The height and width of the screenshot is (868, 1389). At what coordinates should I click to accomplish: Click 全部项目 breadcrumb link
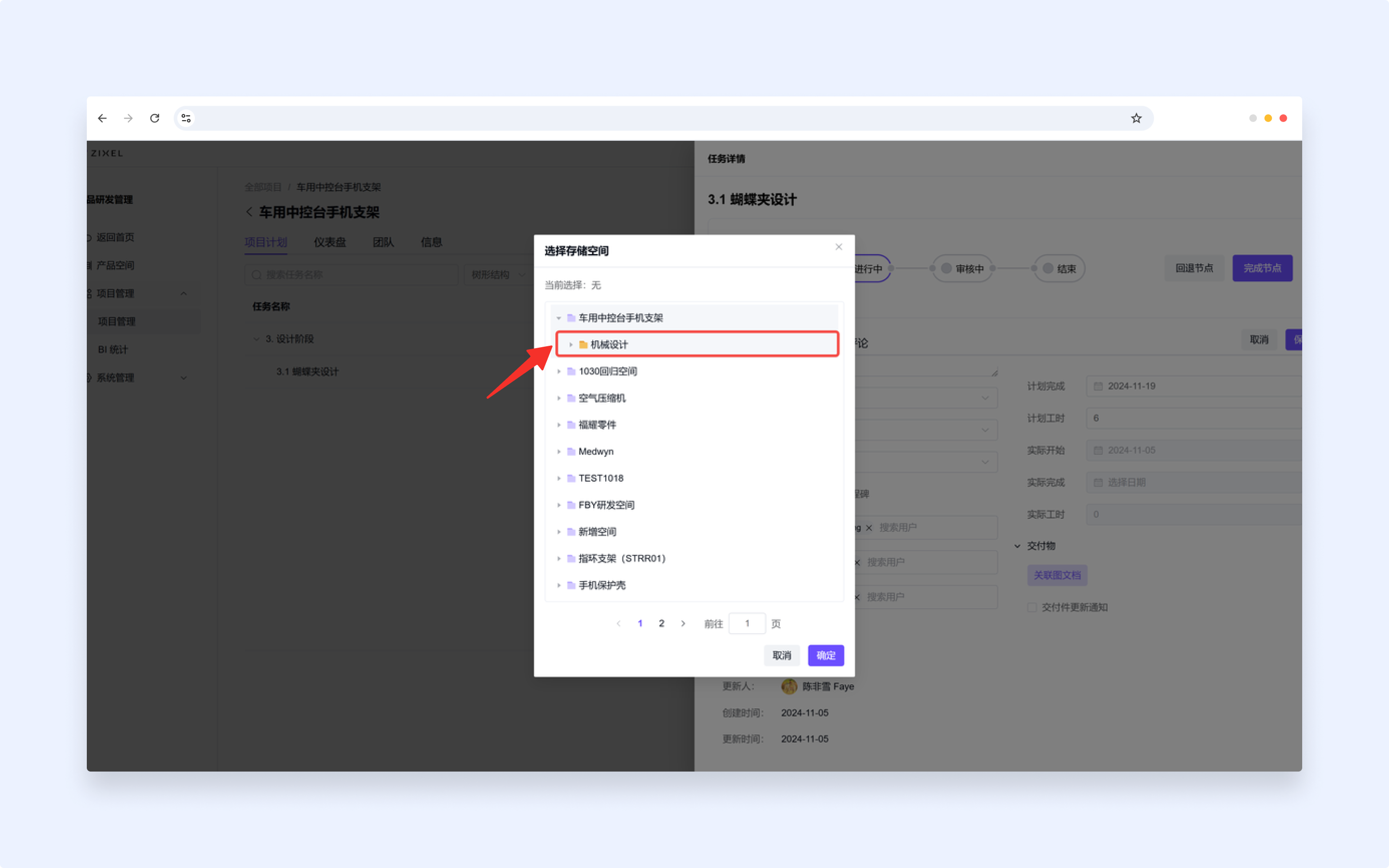tap(263, 188)
